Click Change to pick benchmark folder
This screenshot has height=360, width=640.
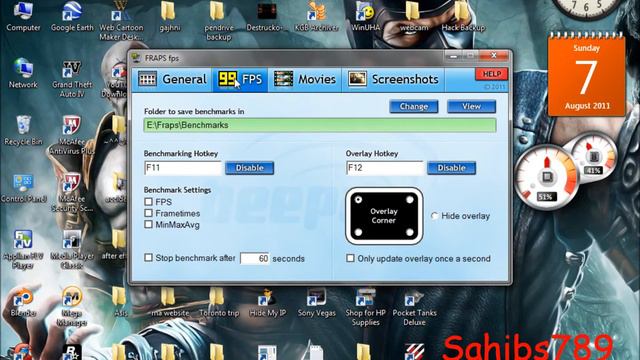[413, 107]
